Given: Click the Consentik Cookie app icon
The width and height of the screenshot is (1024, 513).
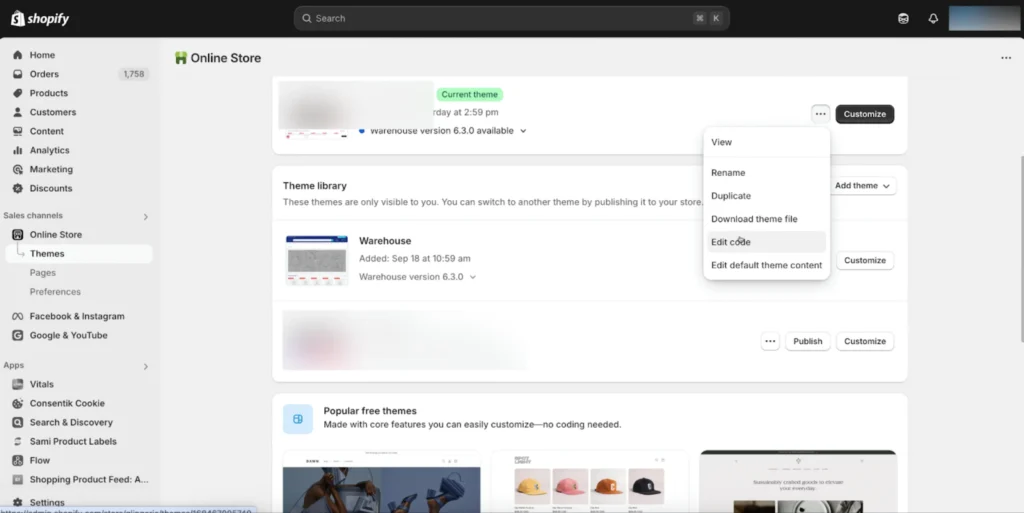Looking at the screenshot, I should (x=18, y=403).
